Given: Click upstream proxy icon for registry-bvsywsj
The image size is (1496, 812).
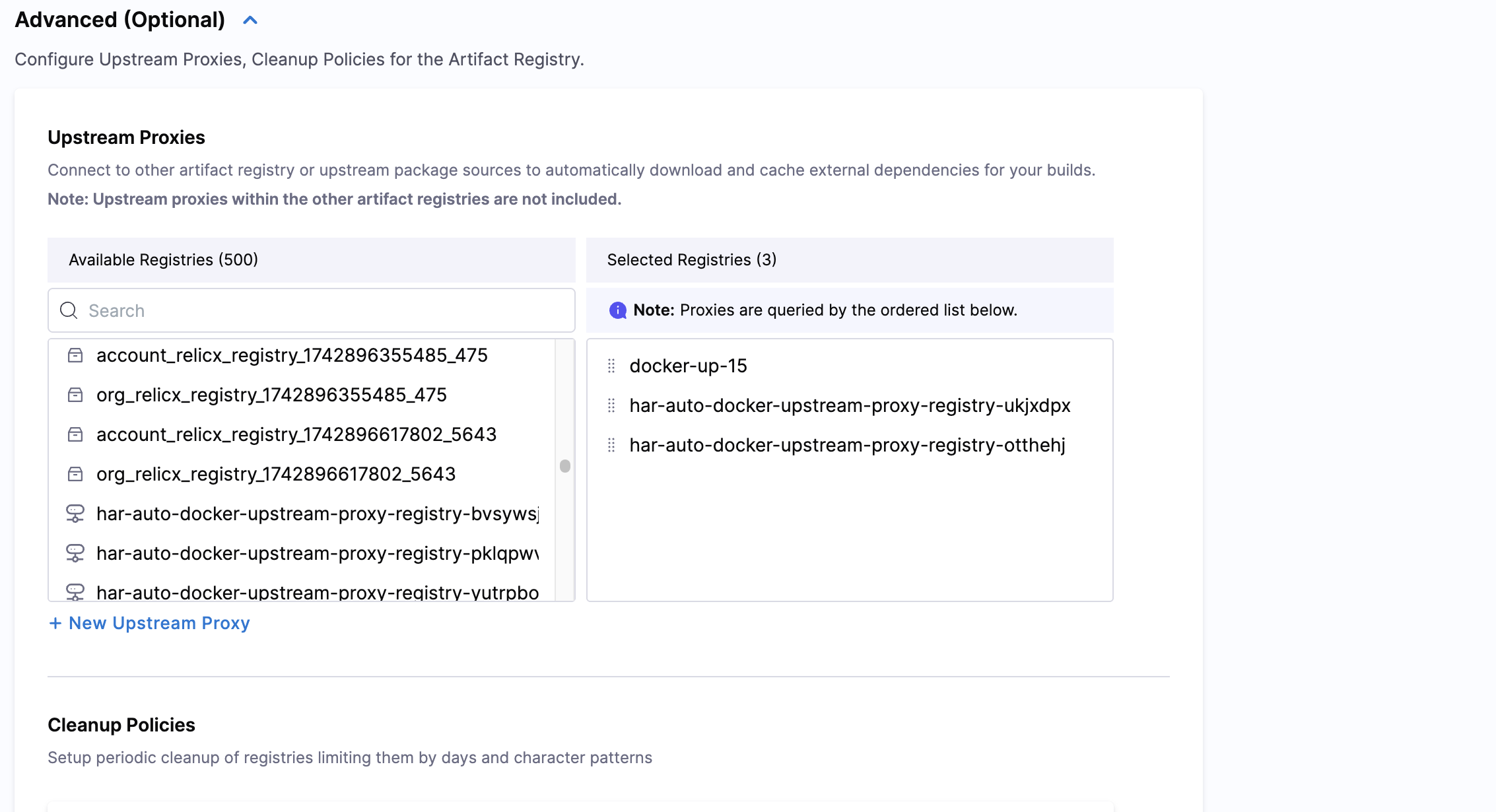Looking at the screenshot, I should [75, 514].
